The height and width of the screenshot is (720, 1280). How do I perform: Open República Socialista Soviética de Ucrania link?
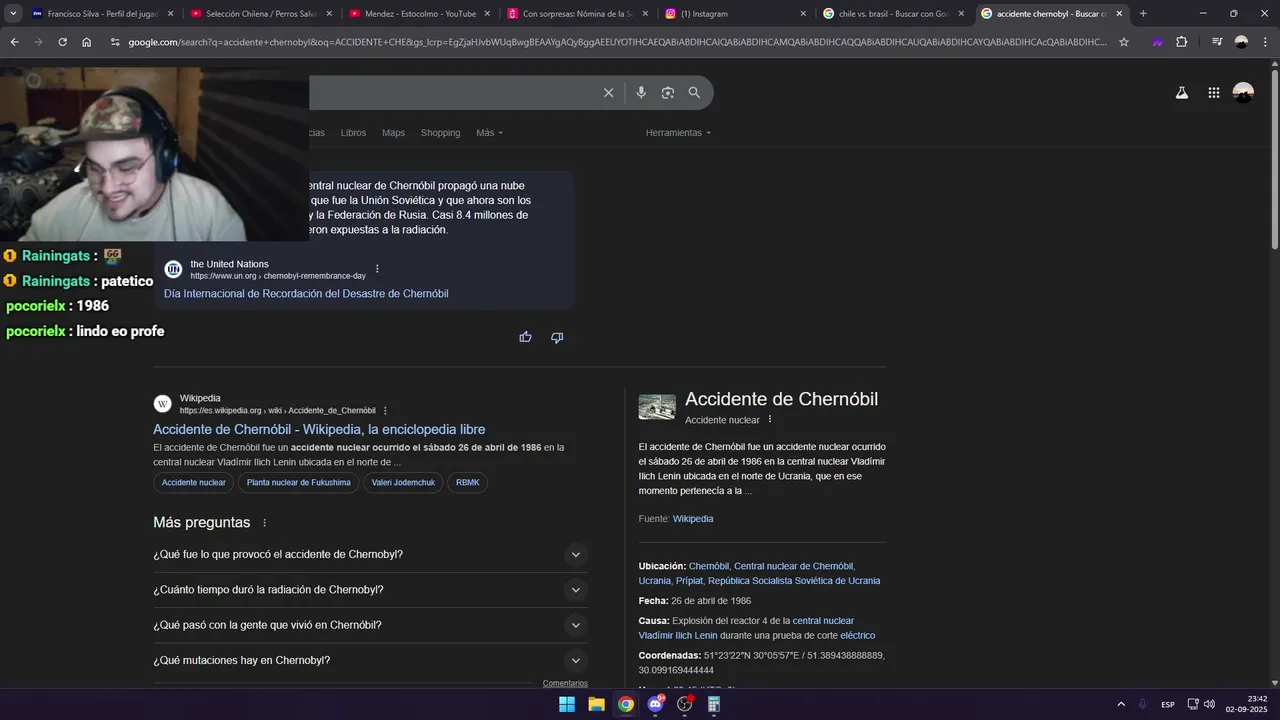(x=794, y=581)
